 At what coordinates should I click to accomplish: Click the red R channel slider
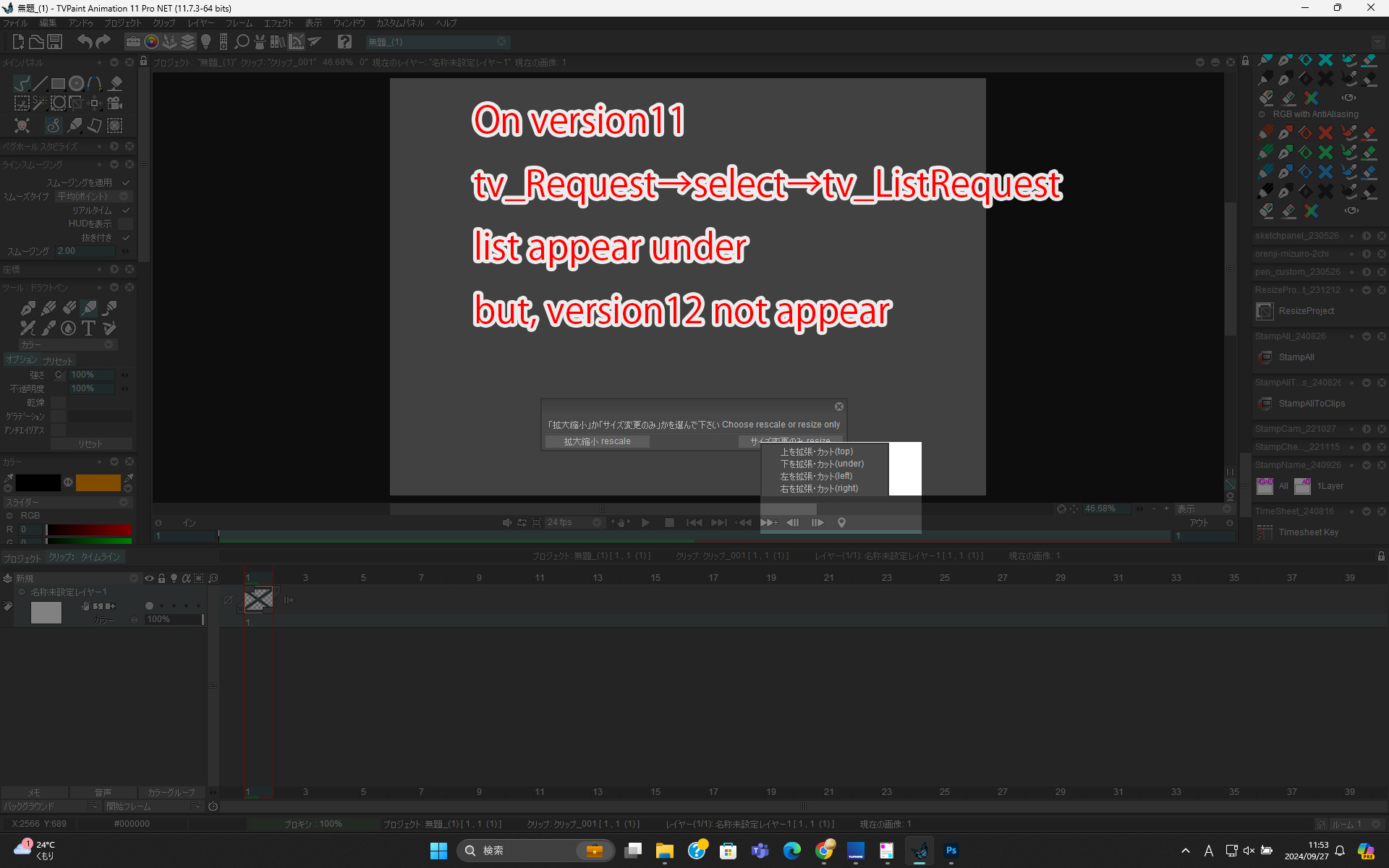click(x=89, y=529)
